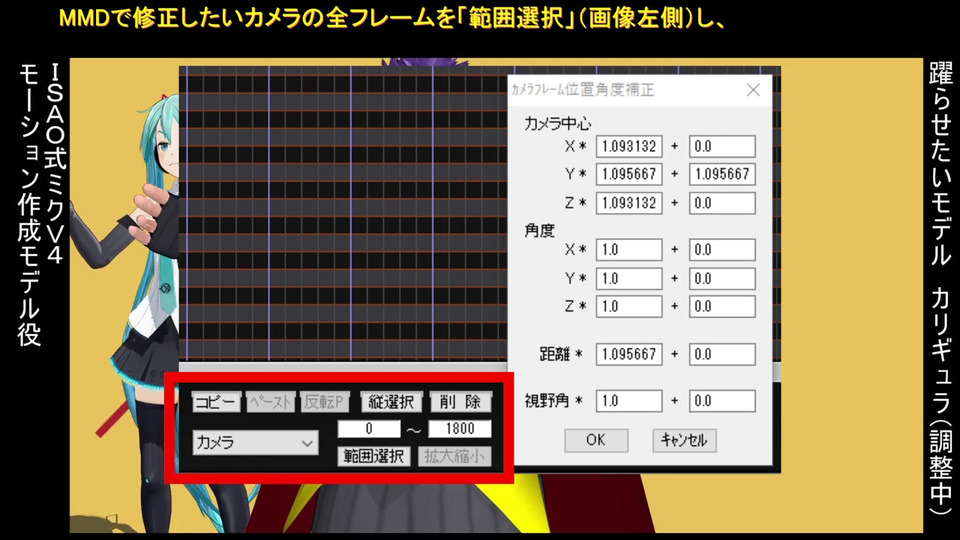Screen dimensions: 960x540
Task: Click camera center Y multiplier field
Action: point(629,174)
